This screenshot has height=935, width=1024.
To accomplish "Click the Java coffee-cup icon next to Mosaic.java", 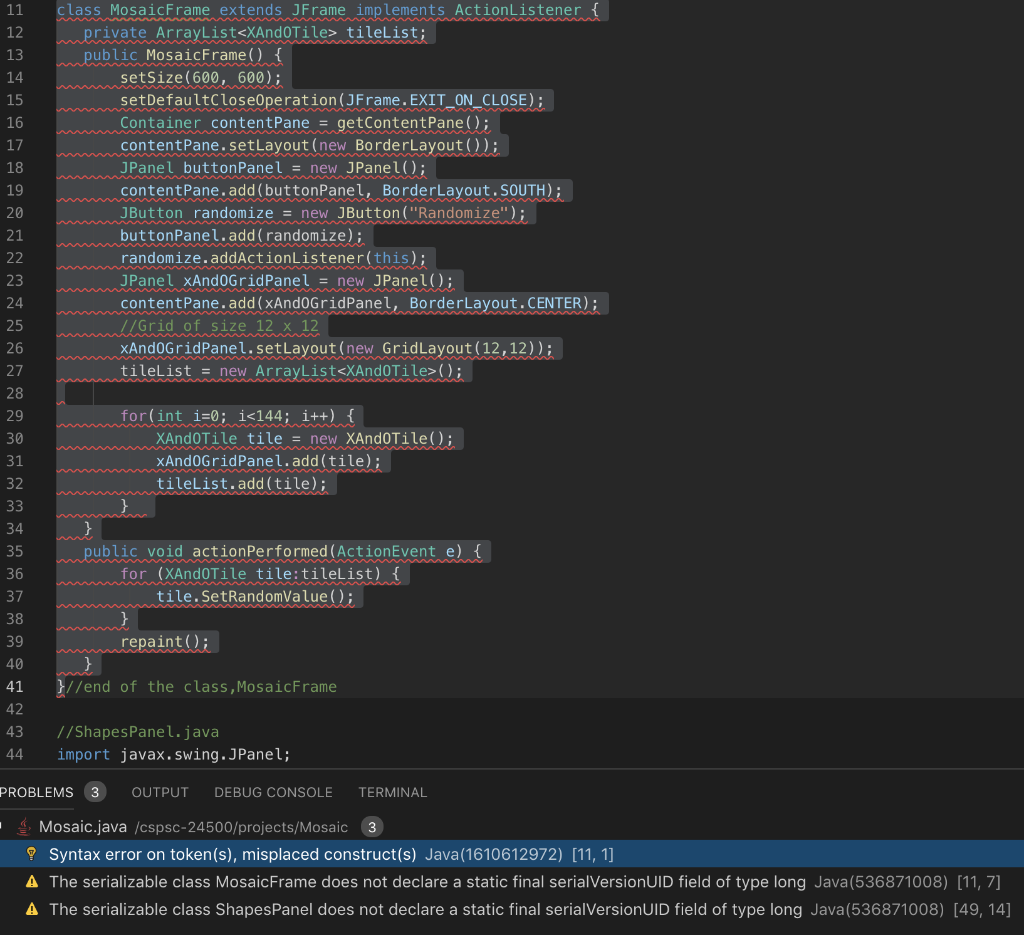I will click(23, 827).
